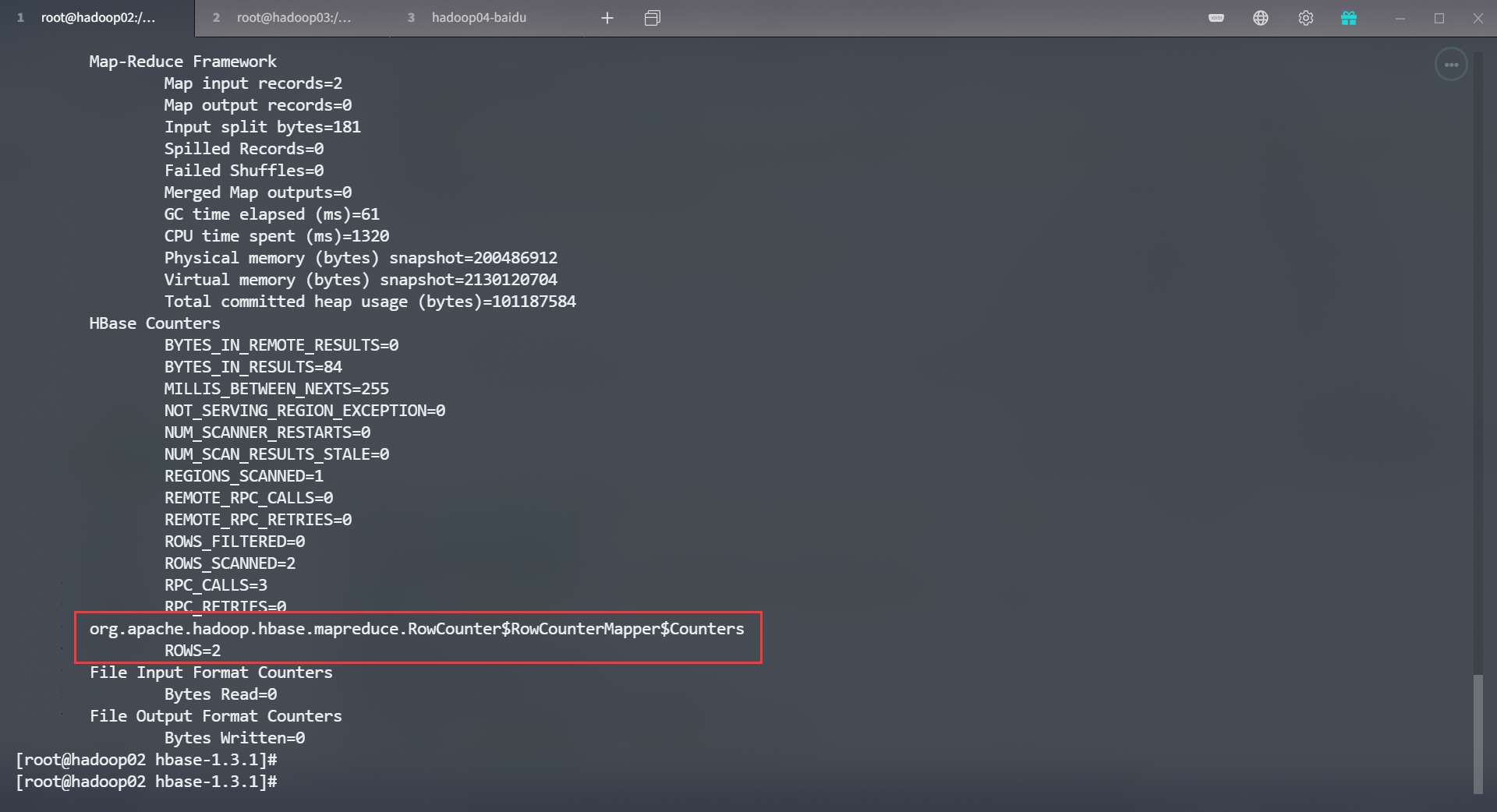
Task: Maximize the terminal window
Action: tap(1439, 18)
